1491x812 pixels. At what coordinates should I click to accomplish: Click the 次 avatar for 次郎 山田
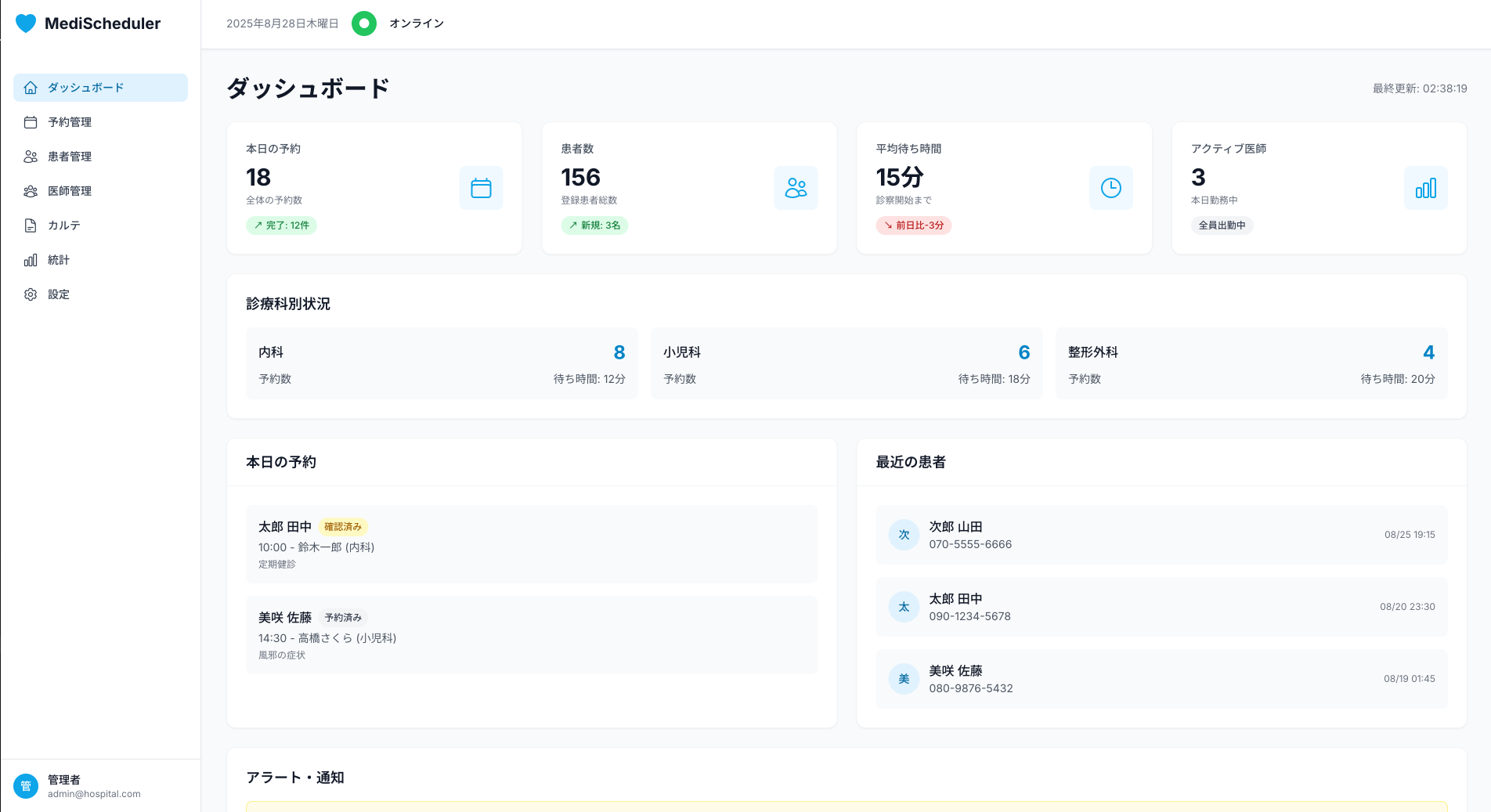[904, 535]
